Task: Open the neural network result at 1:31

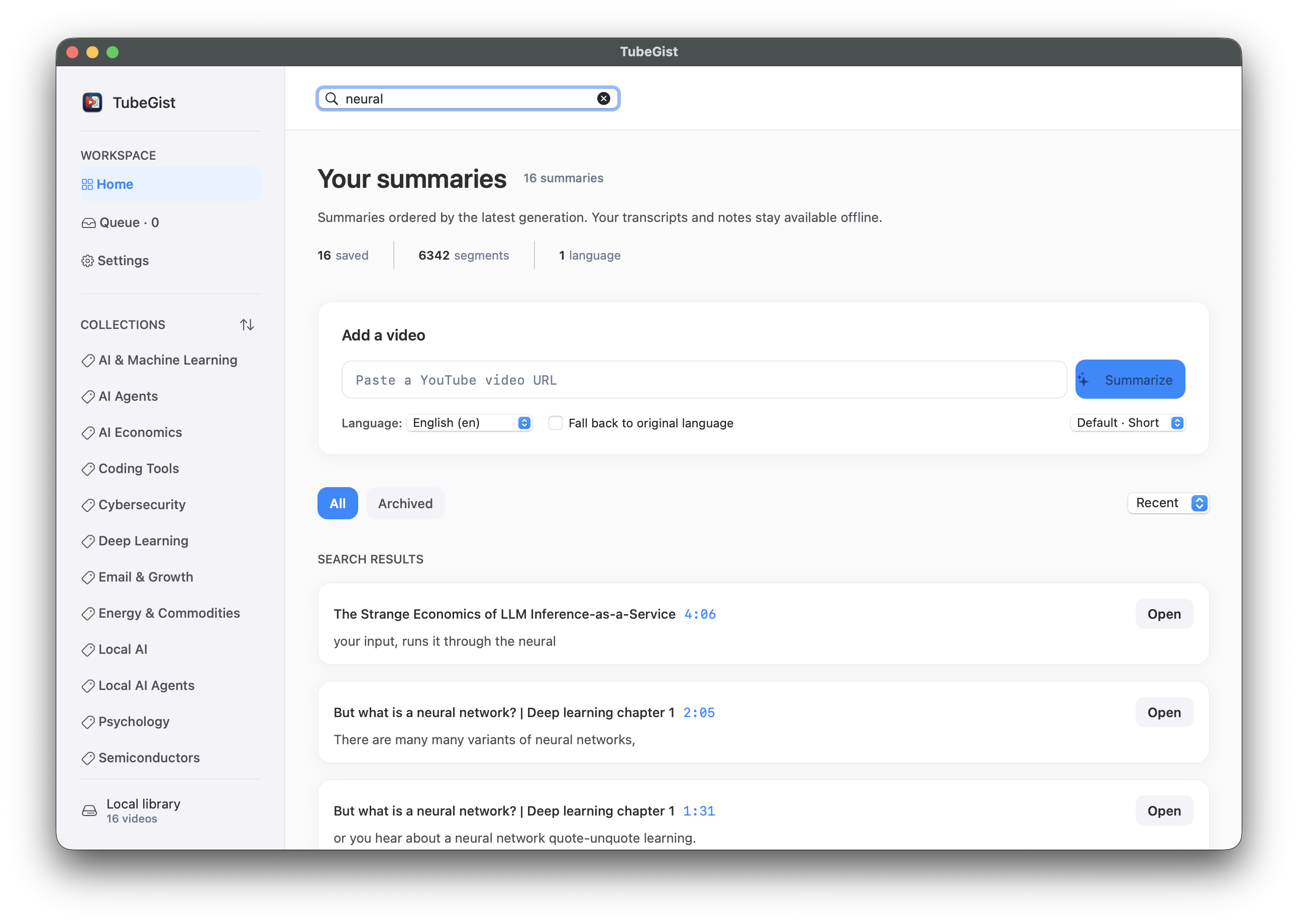Action: click(x=1164, y=811)
